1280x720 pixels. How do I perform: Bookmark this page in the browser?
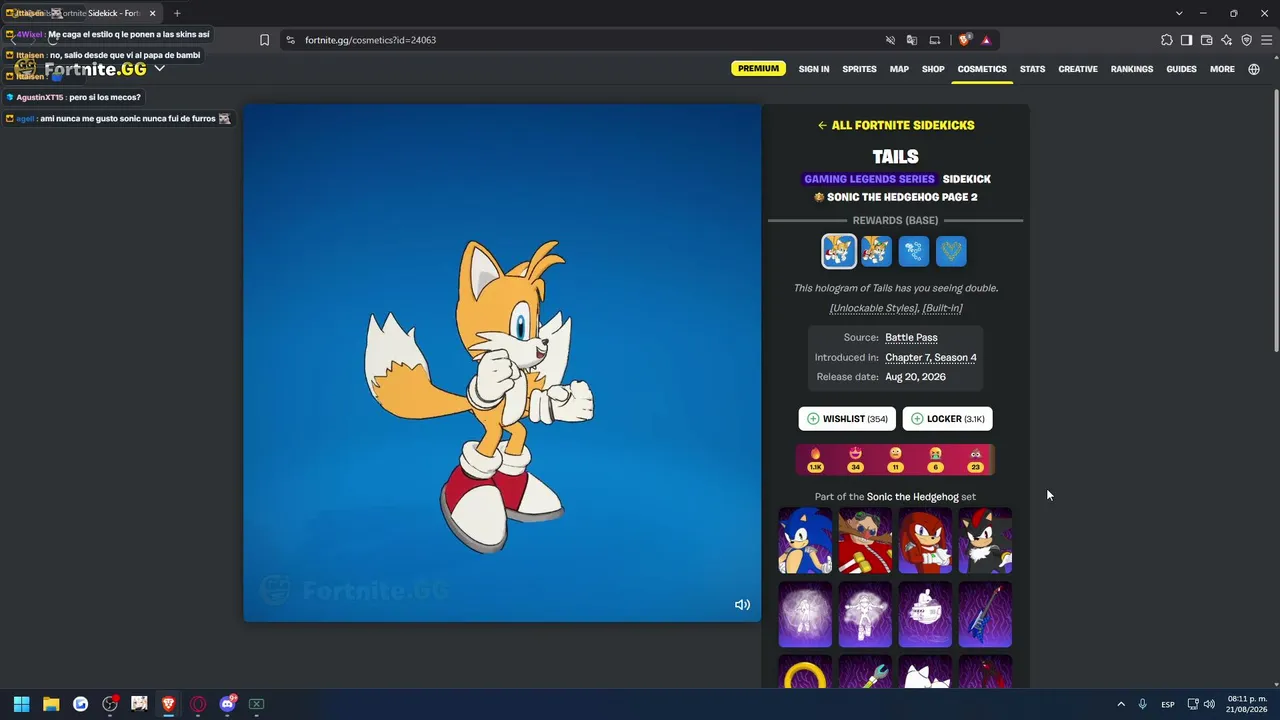click(264, 40)
